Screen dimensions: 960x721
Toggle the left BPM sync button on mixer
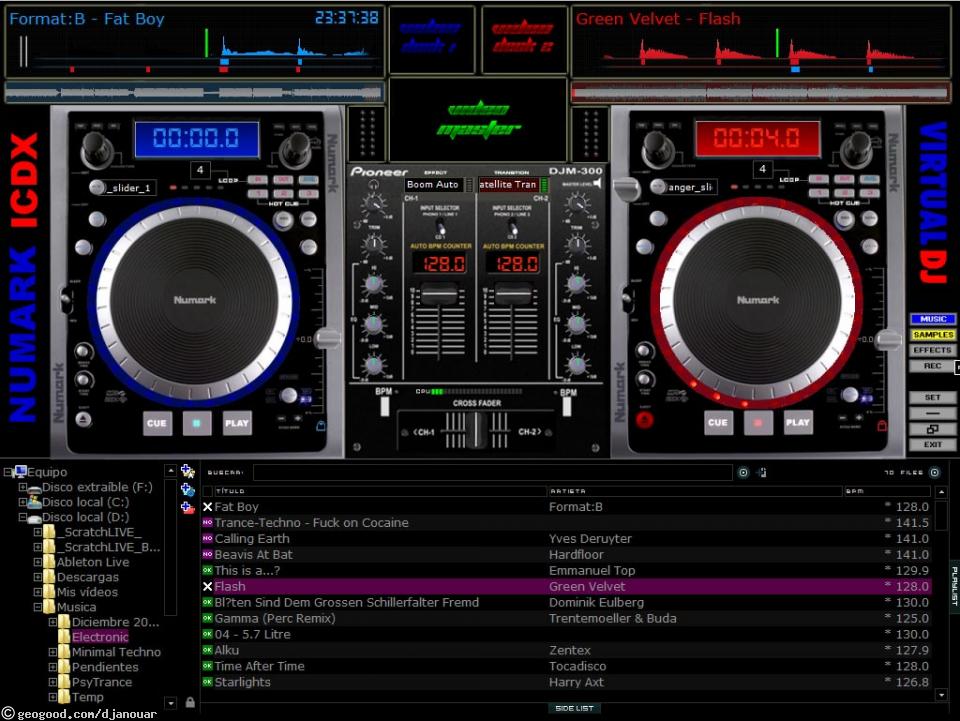(383, 407)
